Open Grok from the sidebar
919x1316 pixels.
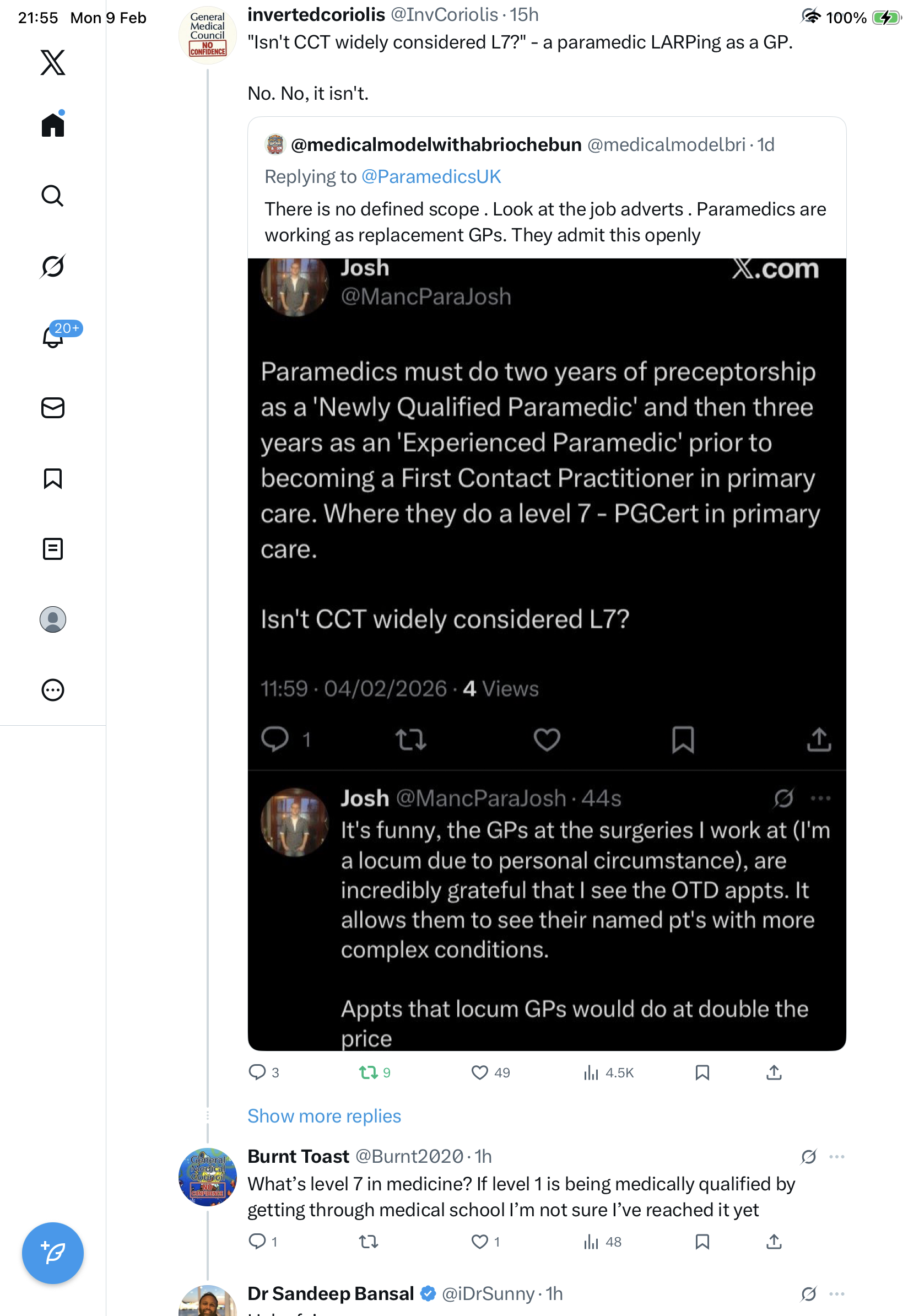coord(53,266)
